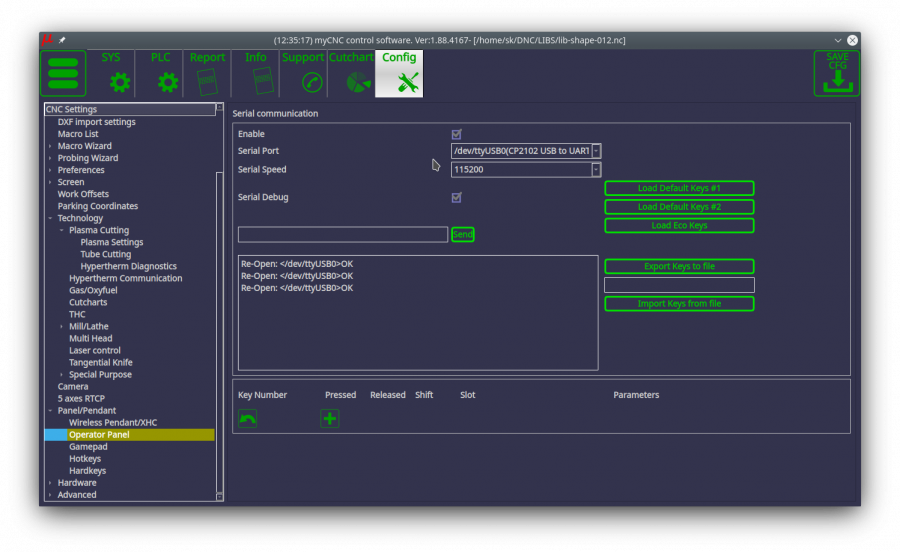Screen dimensions: 900x552
Task: Select Hotkeys in the settings tree
Action: point(84,459)
